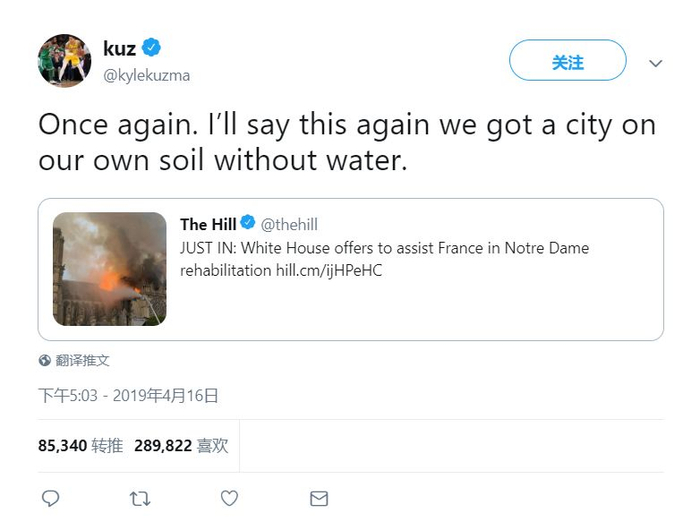Click the globe translate icon
The width and height of the screenshot is (700, 531).
[45, 360]
